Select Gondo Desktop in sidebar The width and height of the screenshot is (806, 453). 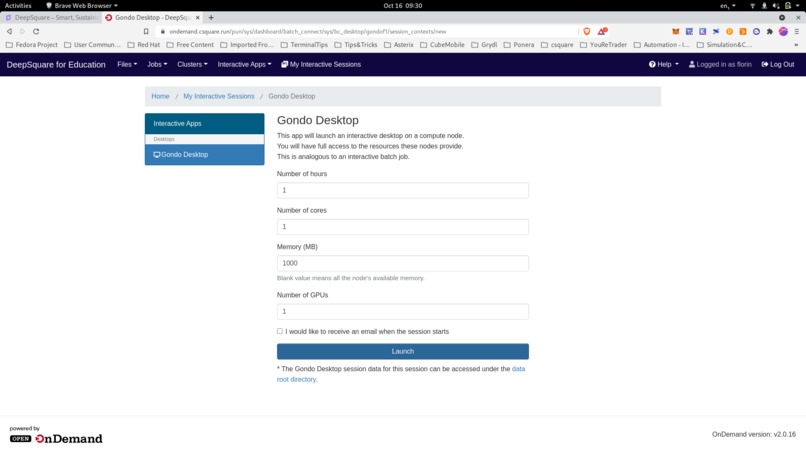[205, 154]
